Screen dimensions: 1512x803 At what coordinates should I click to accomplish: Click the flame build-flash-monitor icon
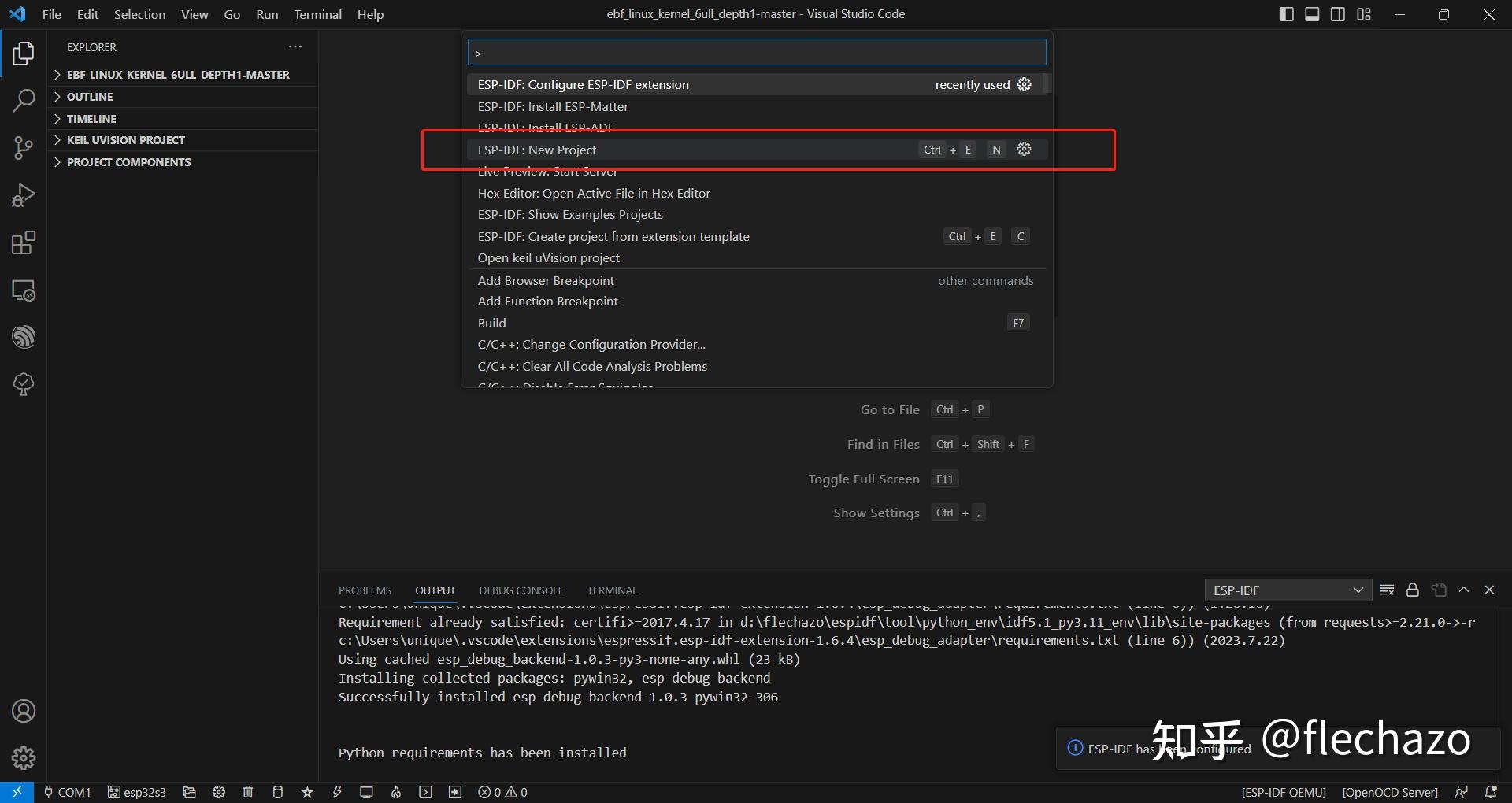click(396, 792)
